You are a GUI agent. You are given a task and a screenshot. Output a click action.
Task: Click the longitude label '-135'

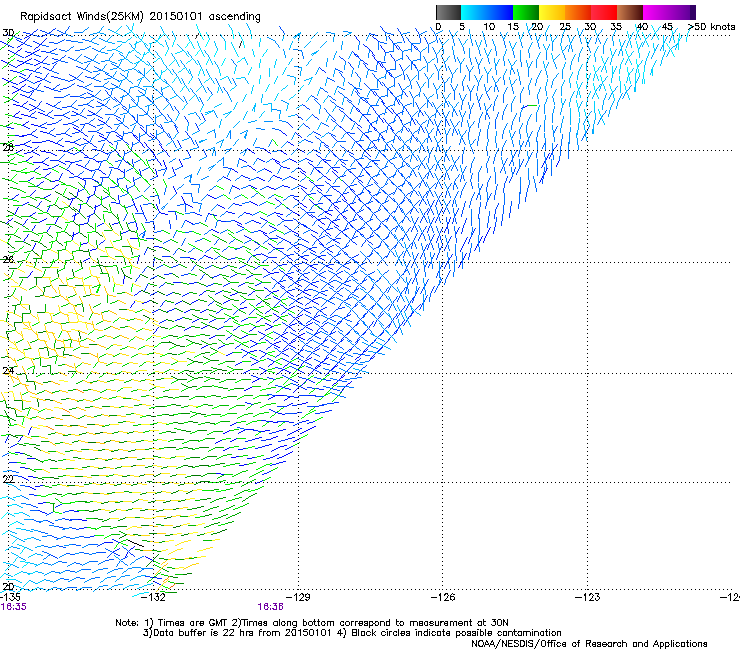click(x=10, y=597)
